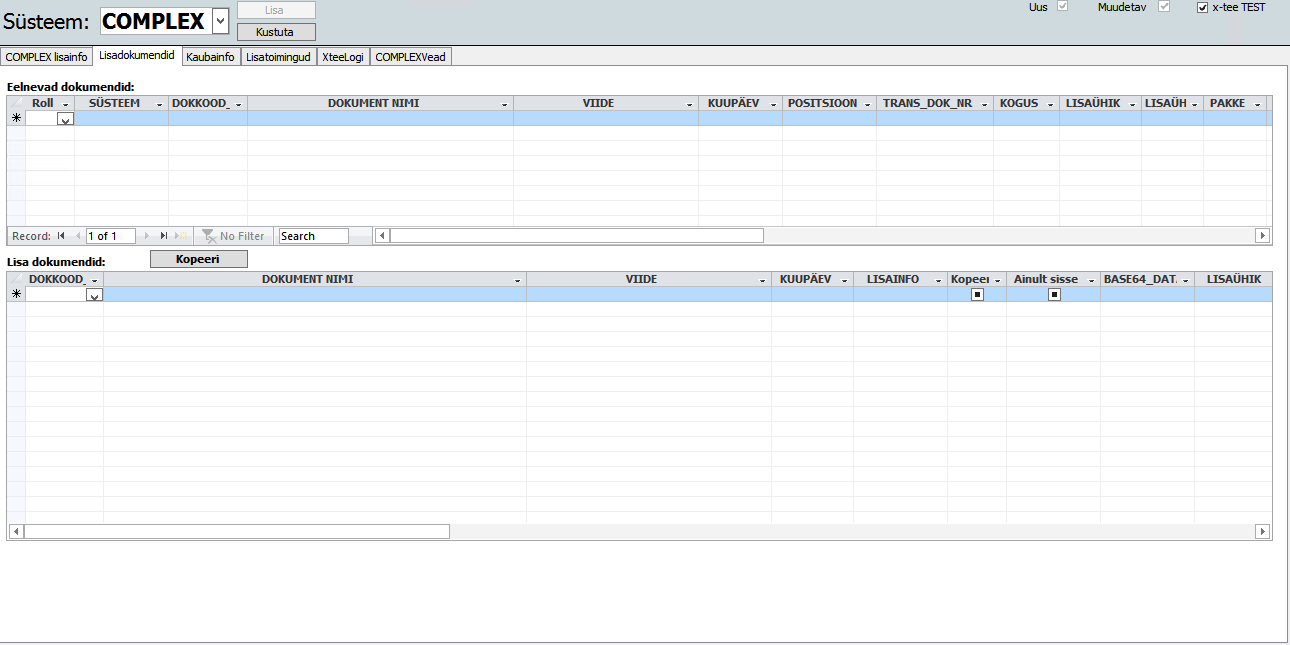The width and height of the screenshot is (1290, 645).
Task: Click the Kustuta button
Action: (x=276, y=31)
